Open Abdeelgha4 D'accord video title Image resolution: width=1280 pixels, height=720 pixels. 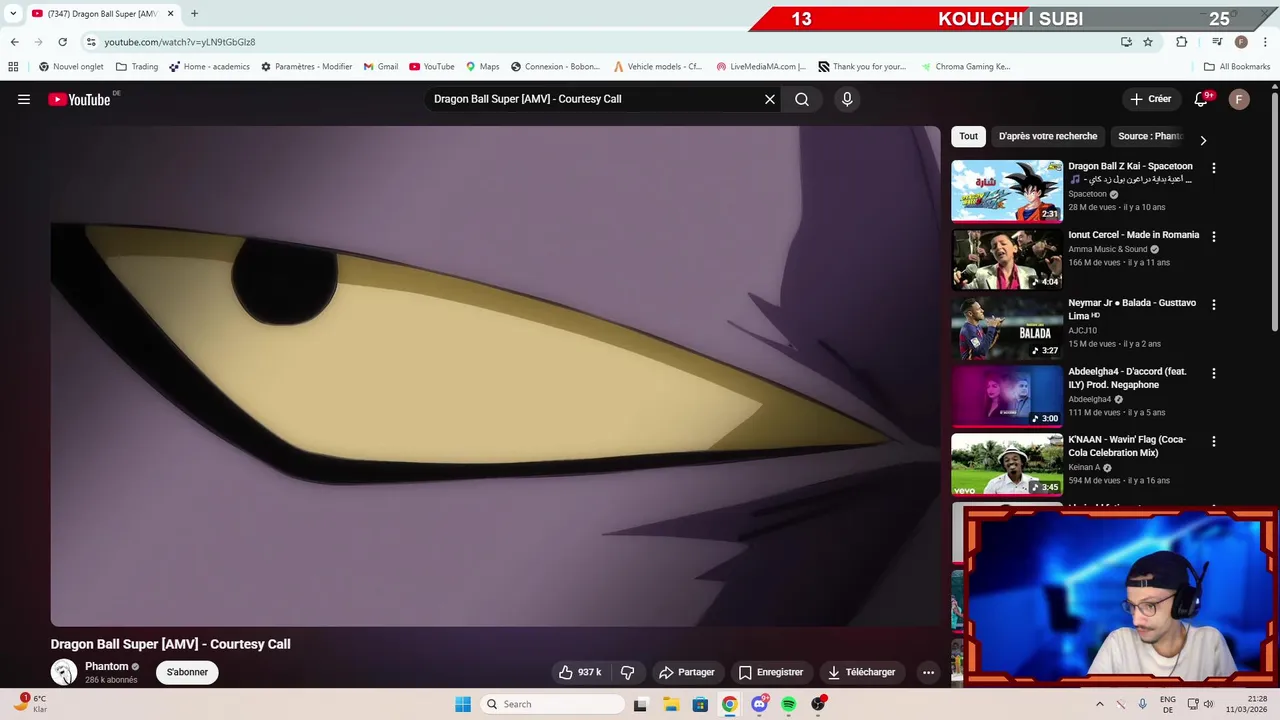click(1127, 378)
